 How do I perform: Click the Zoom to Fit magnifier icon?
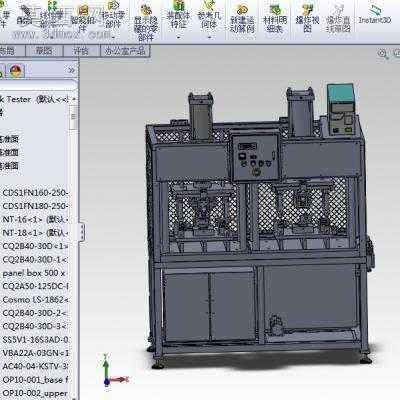[x=383, y=53]
